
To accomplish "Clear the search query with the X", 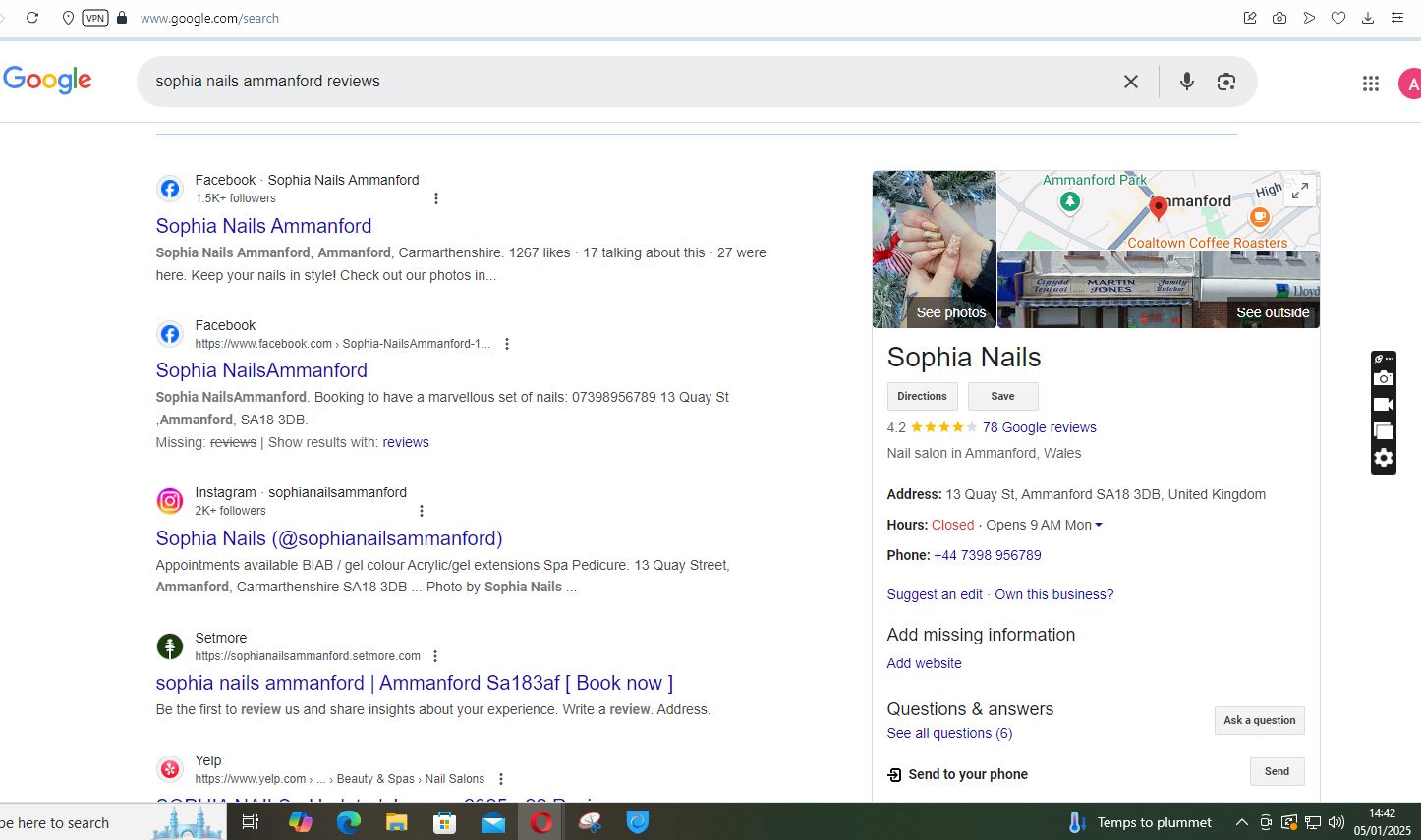I will [x=1131, y=82].
